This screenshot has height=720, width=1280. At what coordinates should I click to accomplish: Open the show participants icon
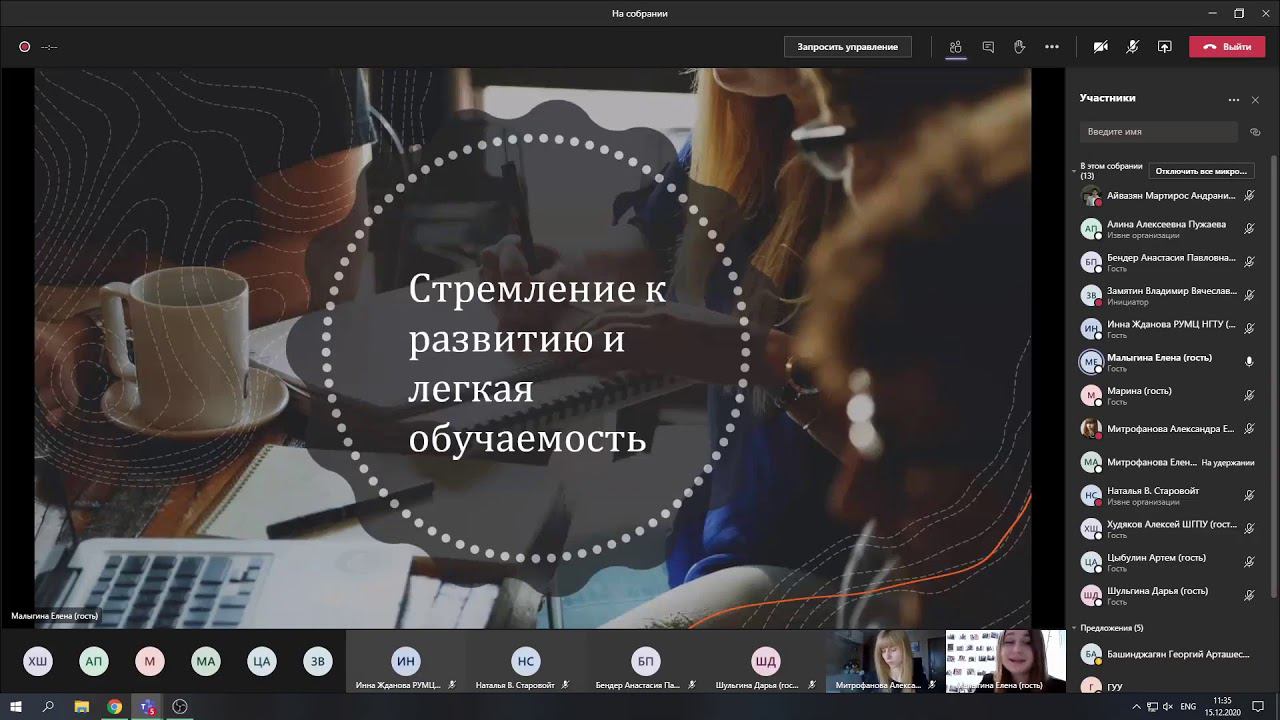click(955, 47)
